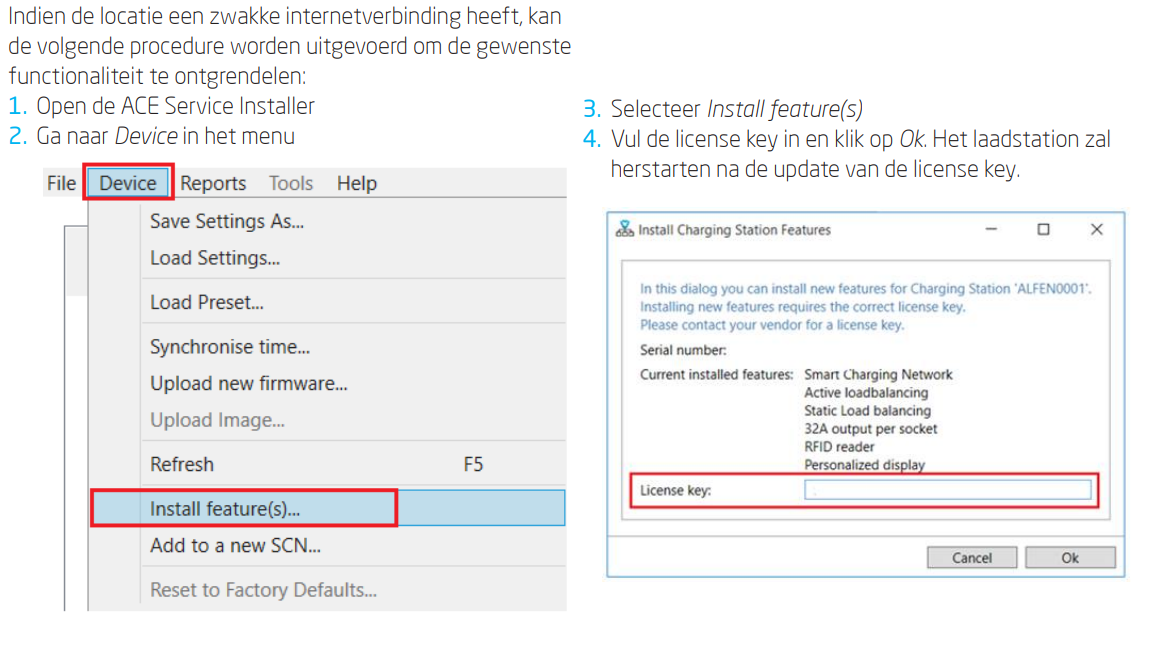Screen dimensions: 1169x662
Task: Open the Reports menu
Action: 213,184
